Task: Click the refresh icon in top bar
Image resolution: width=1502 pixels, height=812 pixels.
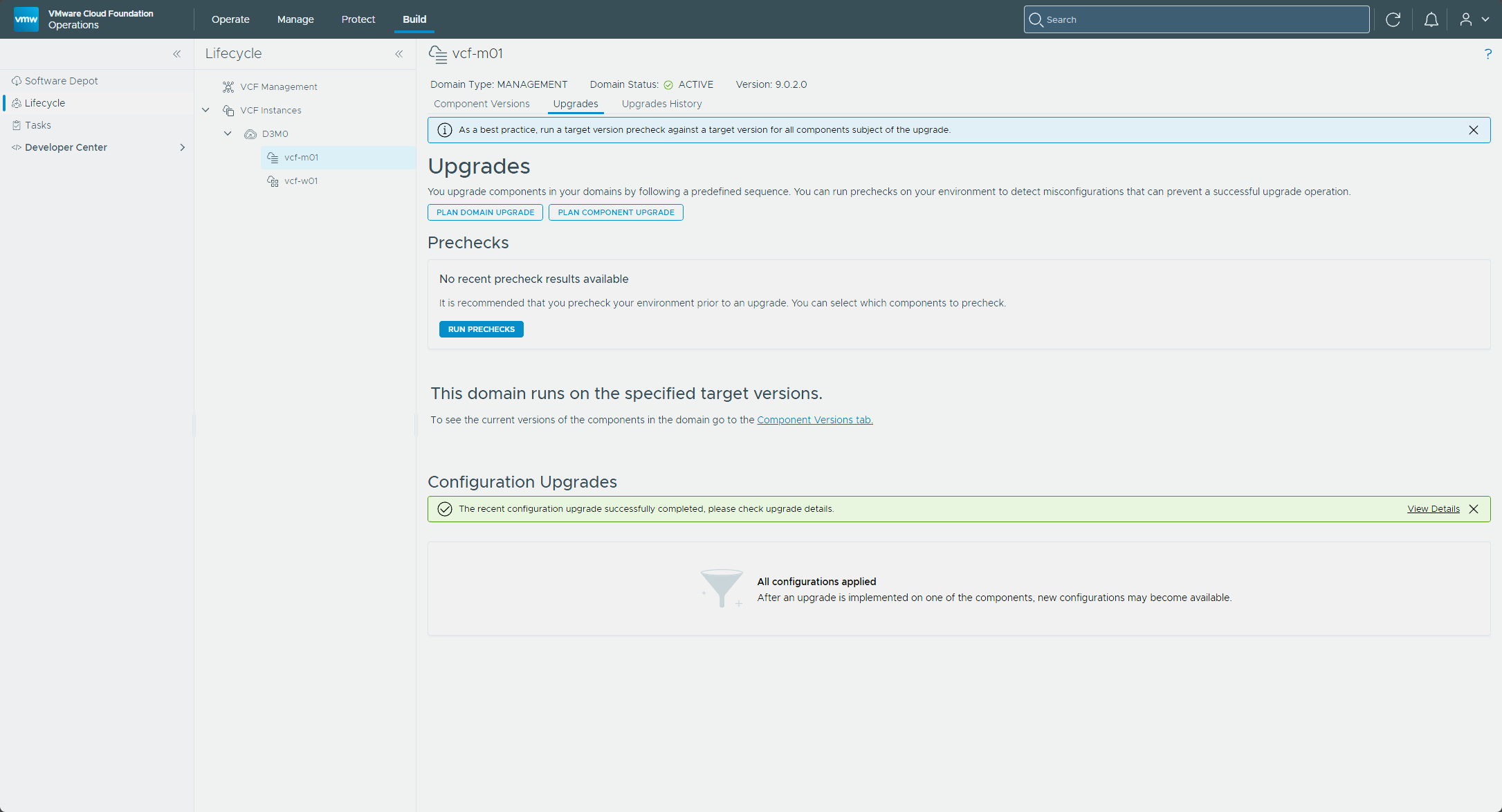Action: [x=1393, y=19]
